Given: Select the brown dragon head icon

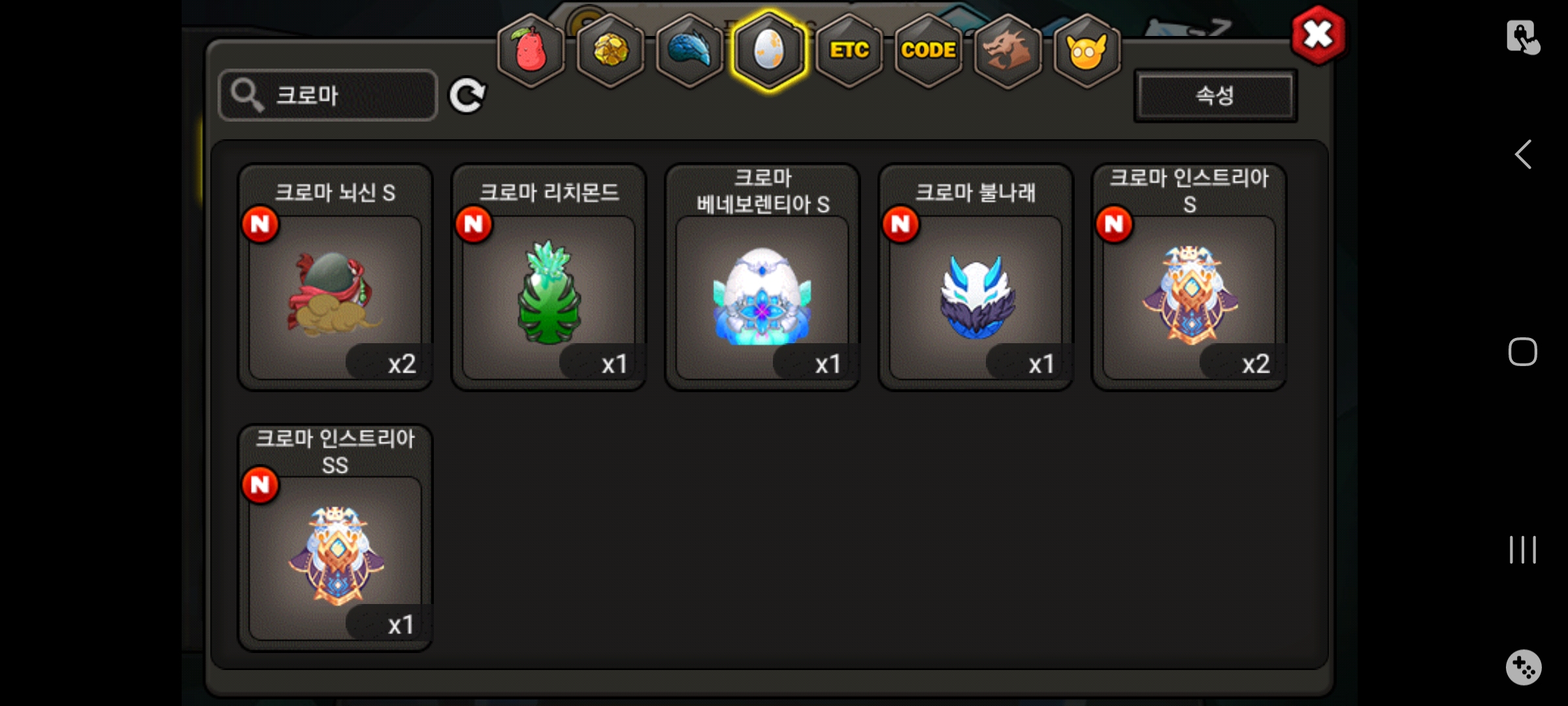Looking at the screenshot, I should [1007, 51].
